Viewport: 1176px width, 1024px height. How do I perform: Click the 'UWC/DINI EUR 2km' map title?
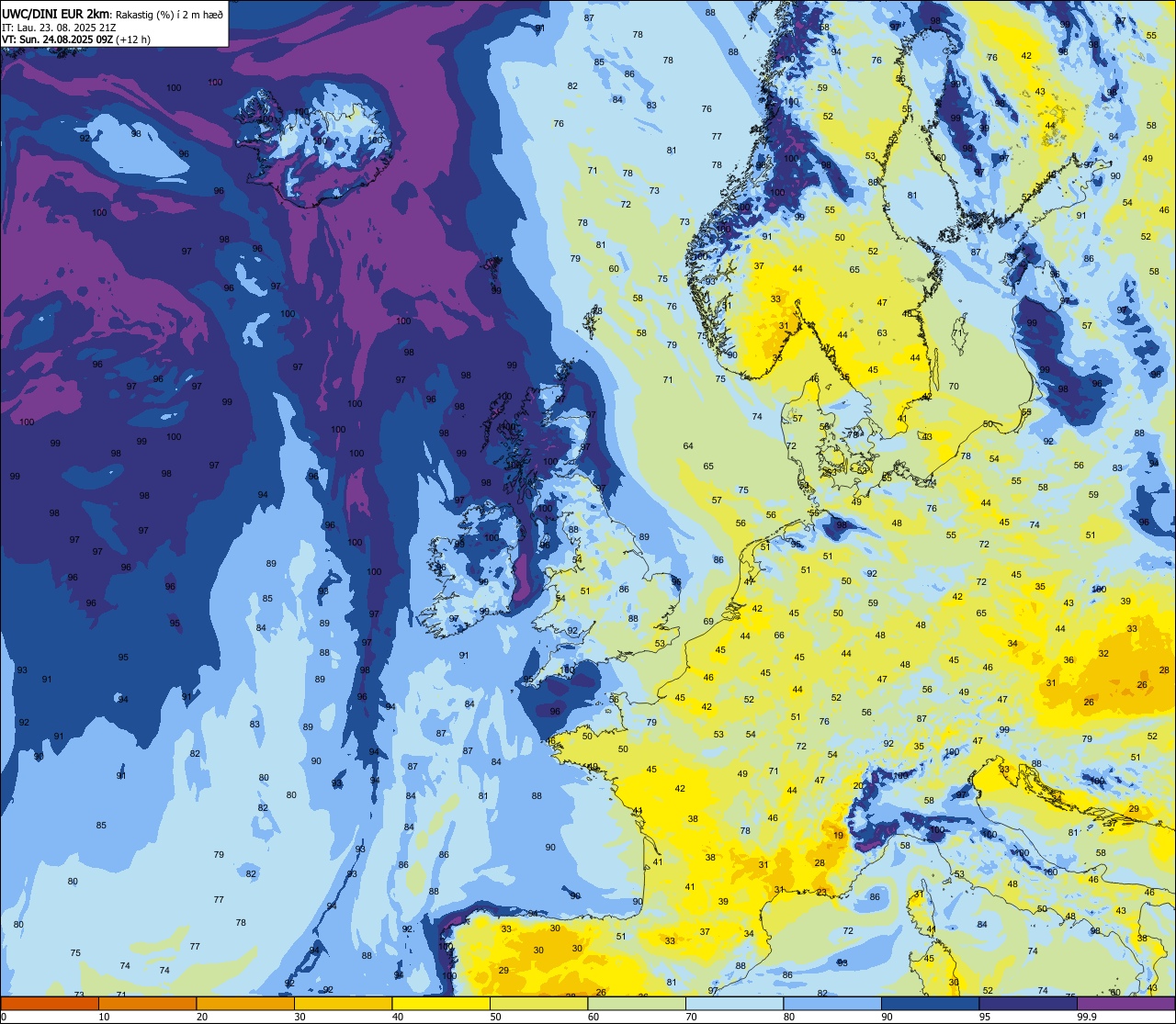tap(55, 14)
